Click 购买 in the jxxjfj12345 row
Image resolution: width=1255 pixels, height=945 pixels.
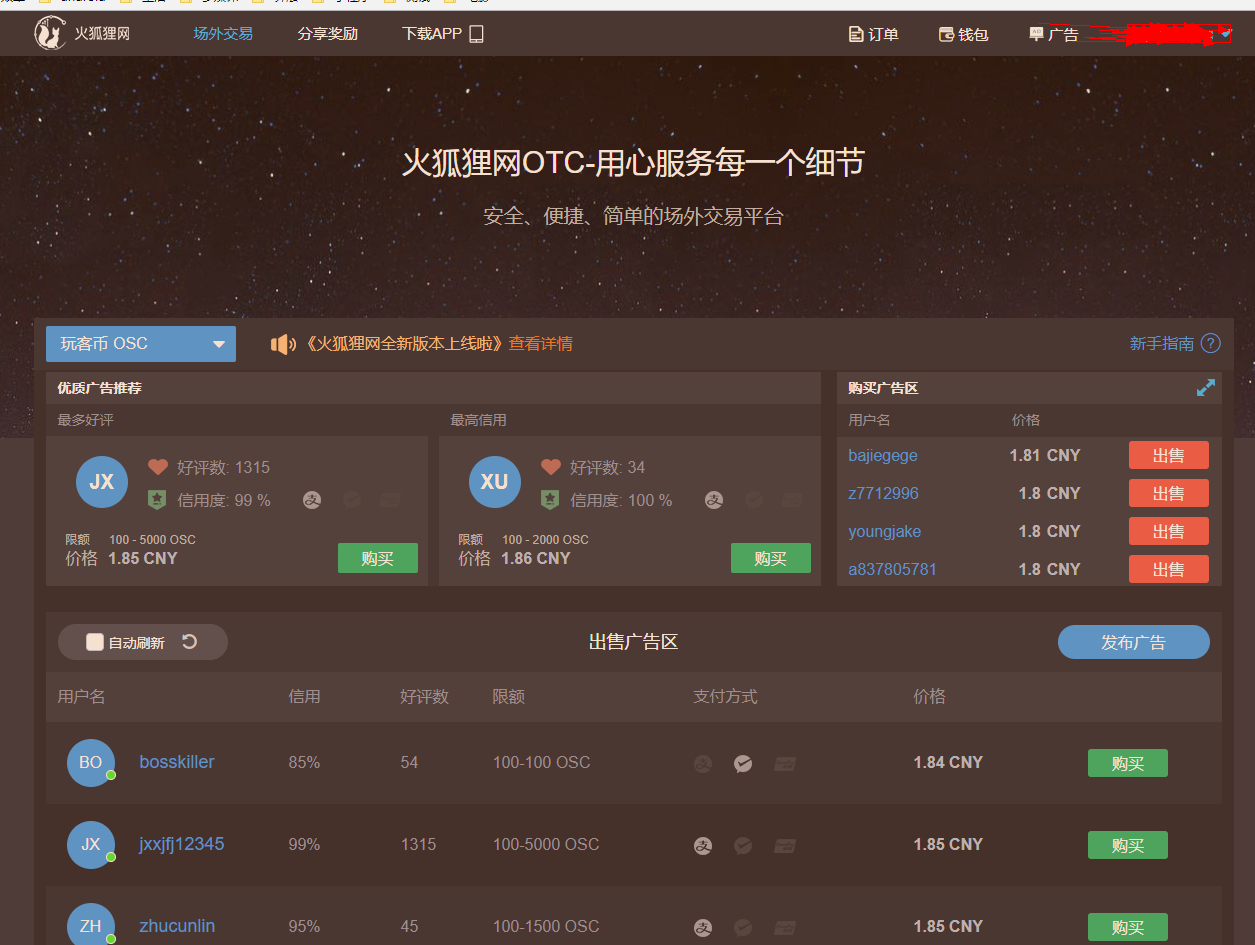click(1127, 845)
